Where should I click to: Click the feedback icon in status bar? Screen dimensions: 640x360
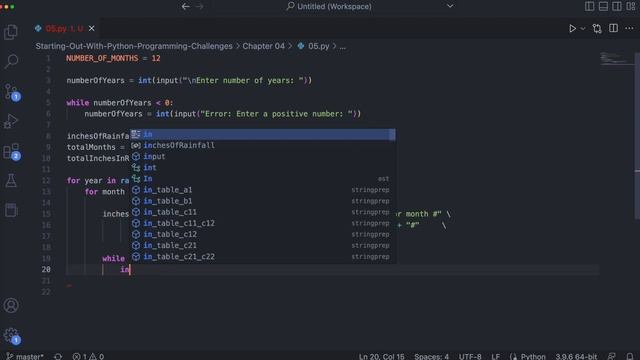[x=611, y=356]
